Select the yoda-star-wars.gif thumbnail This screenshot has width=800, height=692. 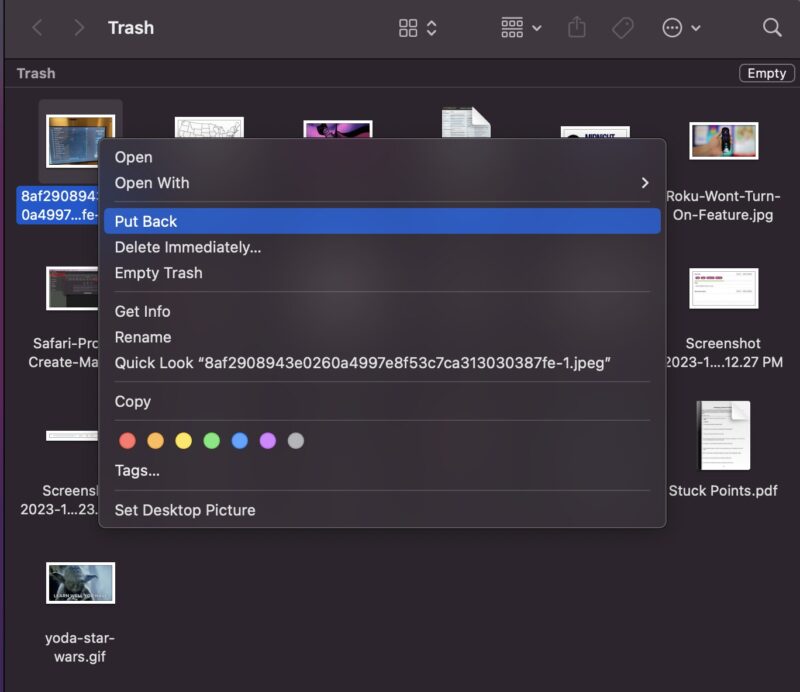point(78,583)
